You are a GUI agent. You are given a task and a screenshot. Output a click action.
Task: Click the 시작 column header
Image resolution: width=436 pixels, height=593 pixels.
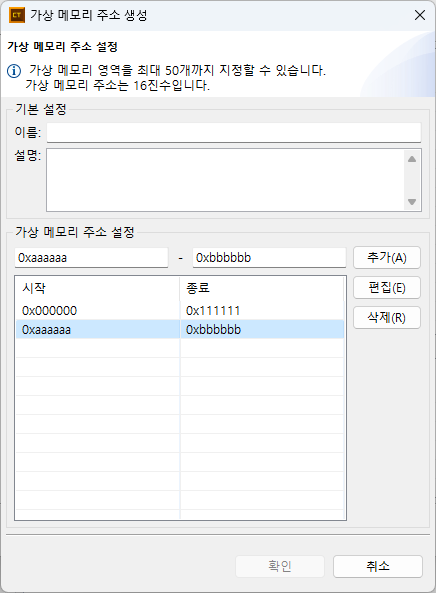(x=98, y=289)
